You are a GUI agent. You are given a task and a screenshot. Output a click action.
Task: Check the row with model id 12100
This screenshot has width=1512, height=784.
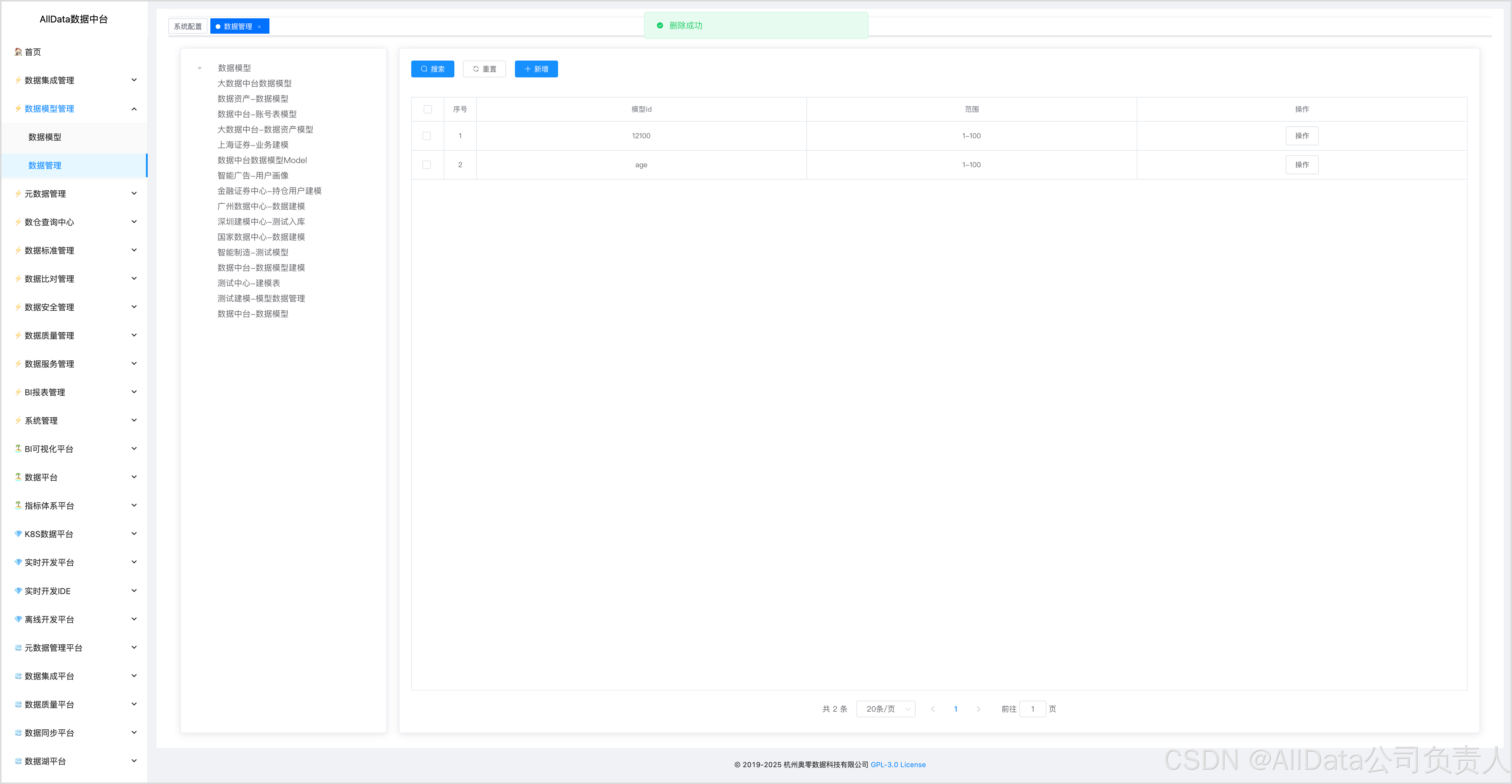[427, 136]
